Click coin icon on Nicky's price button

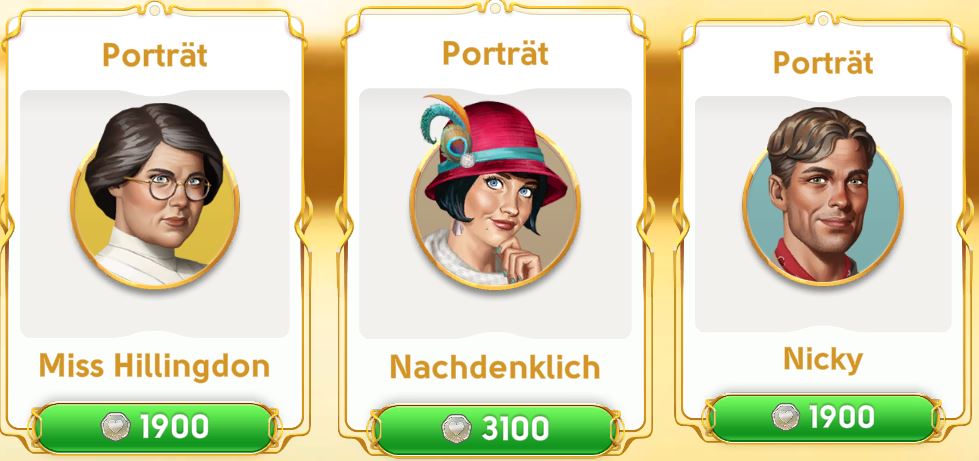[785, 417]
